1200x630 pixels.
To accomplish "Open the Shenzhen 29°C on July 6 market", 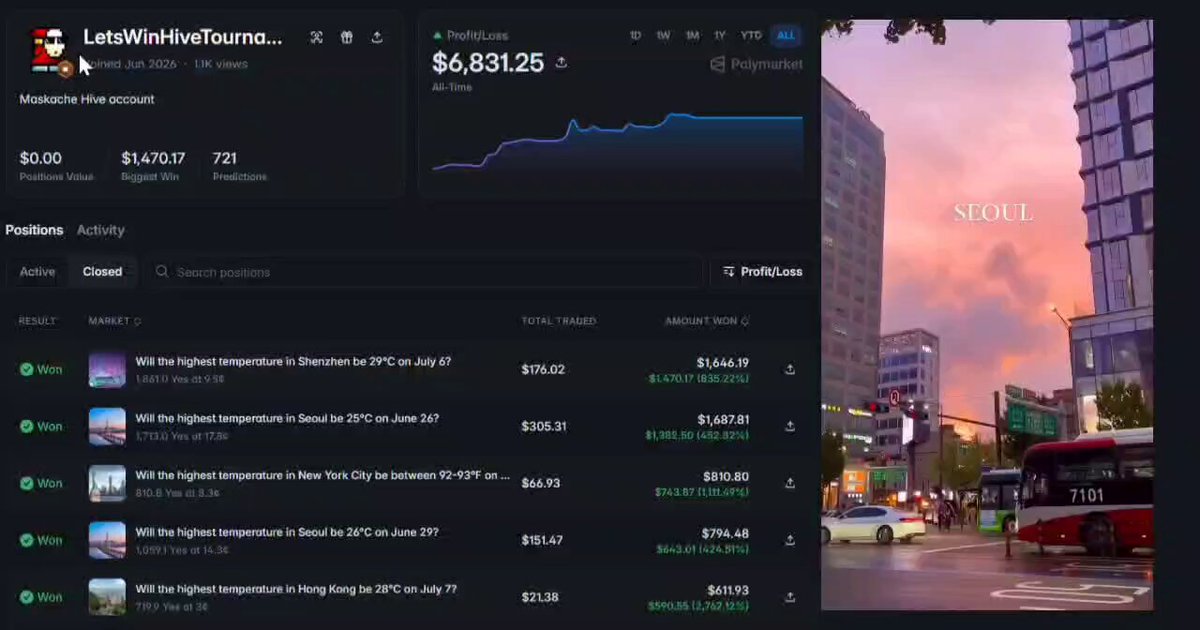I will [293, 361].
